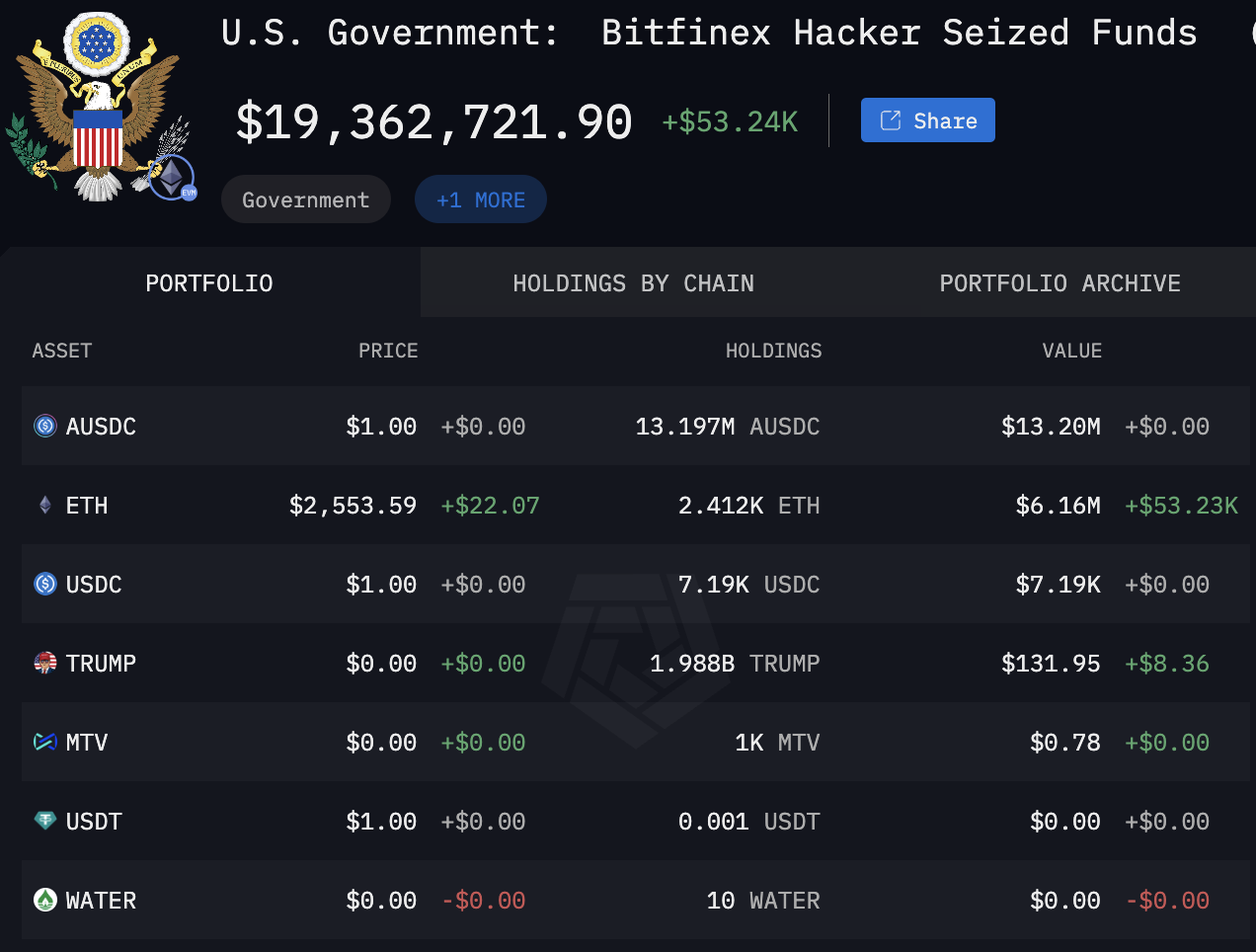Open the TRUMP asset name link
Viewport: 1256px width, 952px height.
click(x=101, y=664)
